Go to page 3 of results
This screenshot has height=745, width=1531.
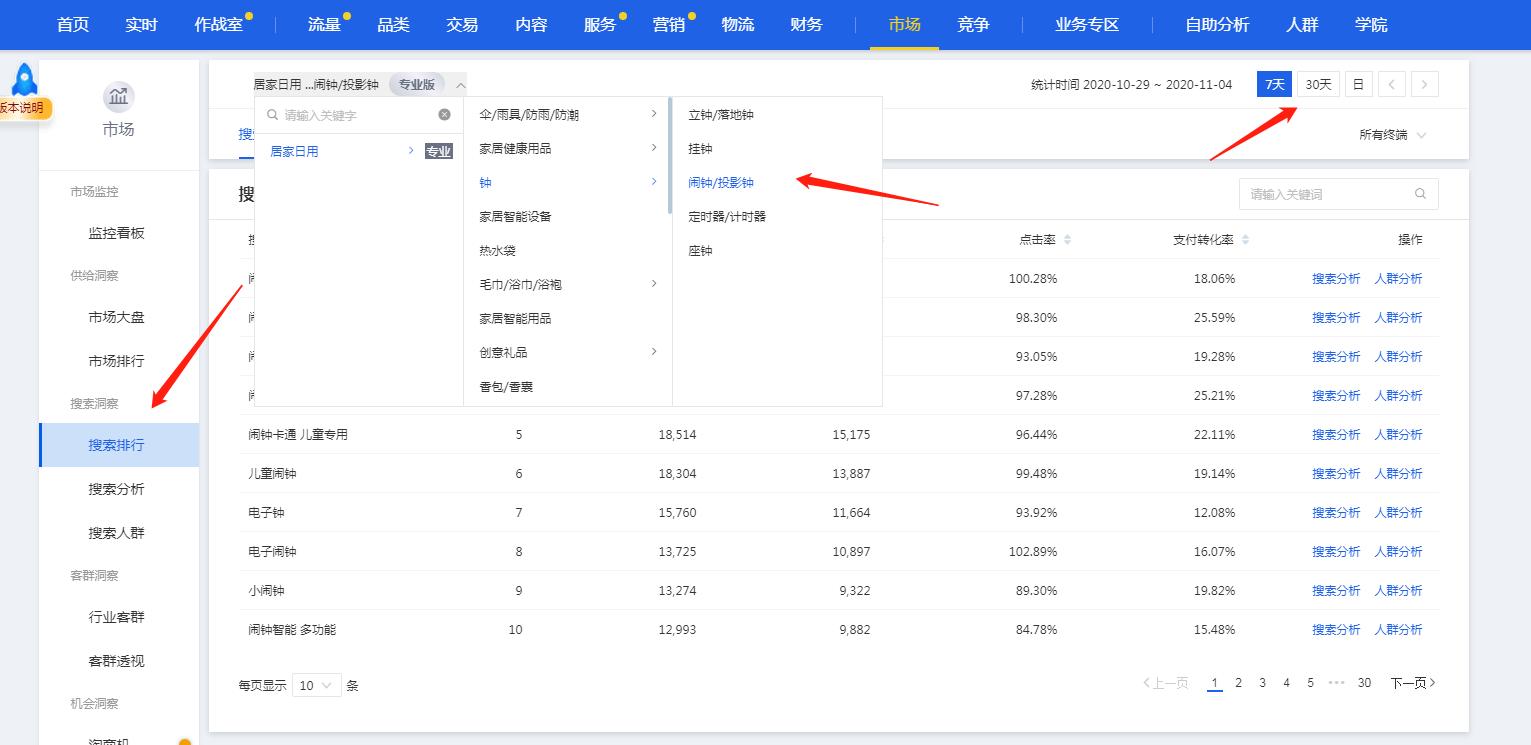1262,682
